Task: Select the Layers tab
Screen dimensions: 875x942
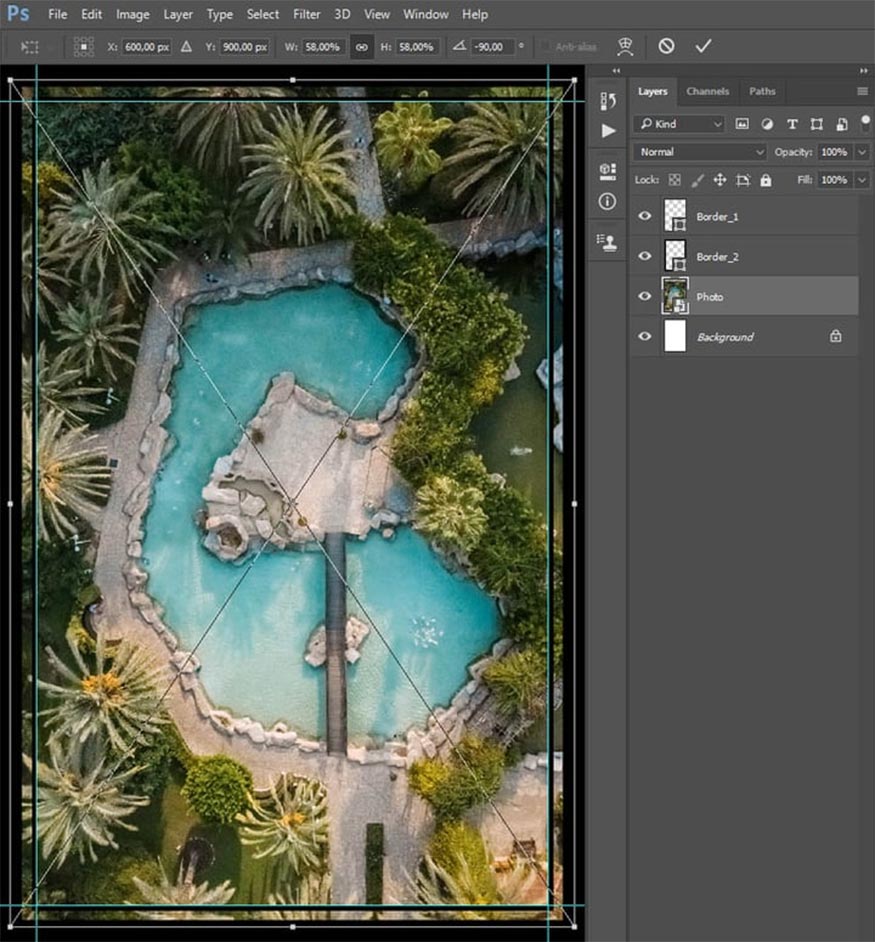Action: (653, 91)
